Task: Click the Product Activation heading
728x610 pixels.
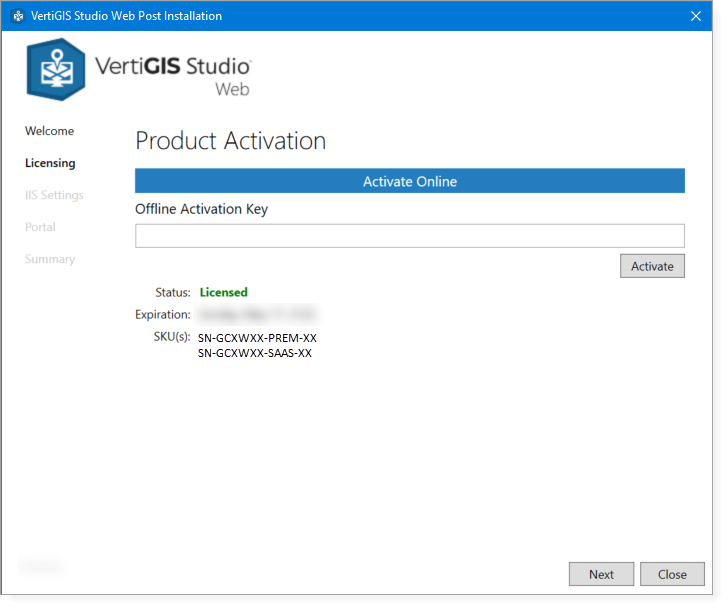Action: (230, 141)
